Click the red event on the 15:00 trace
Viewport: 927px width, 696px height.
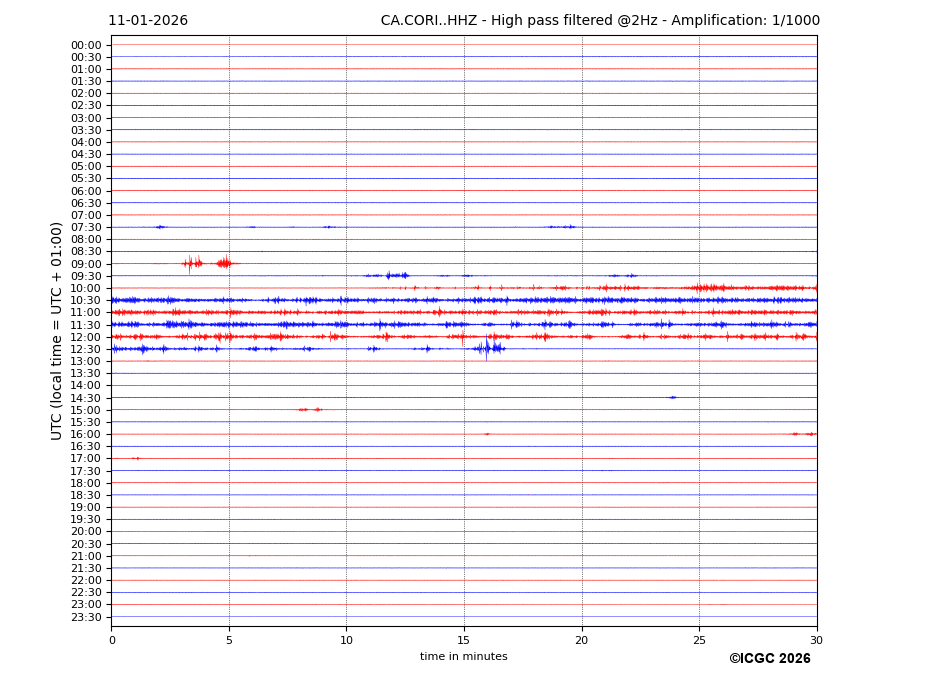310,409
